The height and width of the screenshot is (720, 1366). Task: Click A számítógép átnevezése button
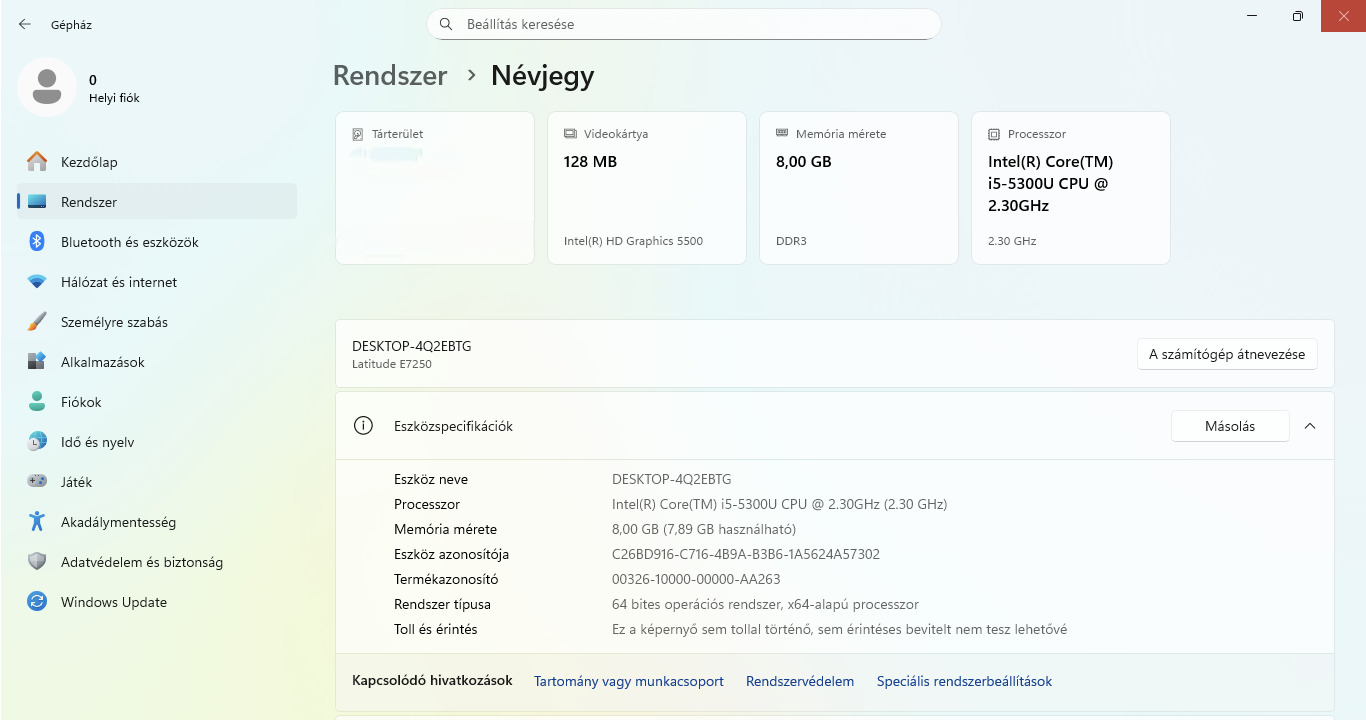[1227, 354]
